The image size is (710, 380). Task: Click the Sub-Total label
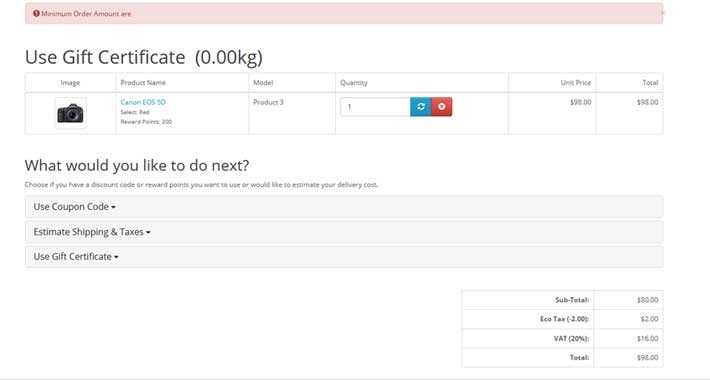tap(572, 300)
